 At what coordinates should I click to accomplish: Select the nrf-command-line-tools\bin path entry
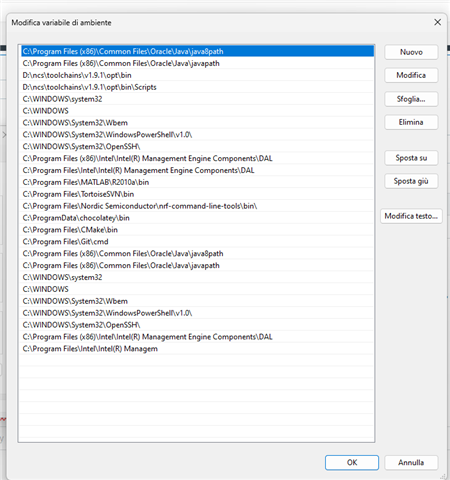coord(197,206)
